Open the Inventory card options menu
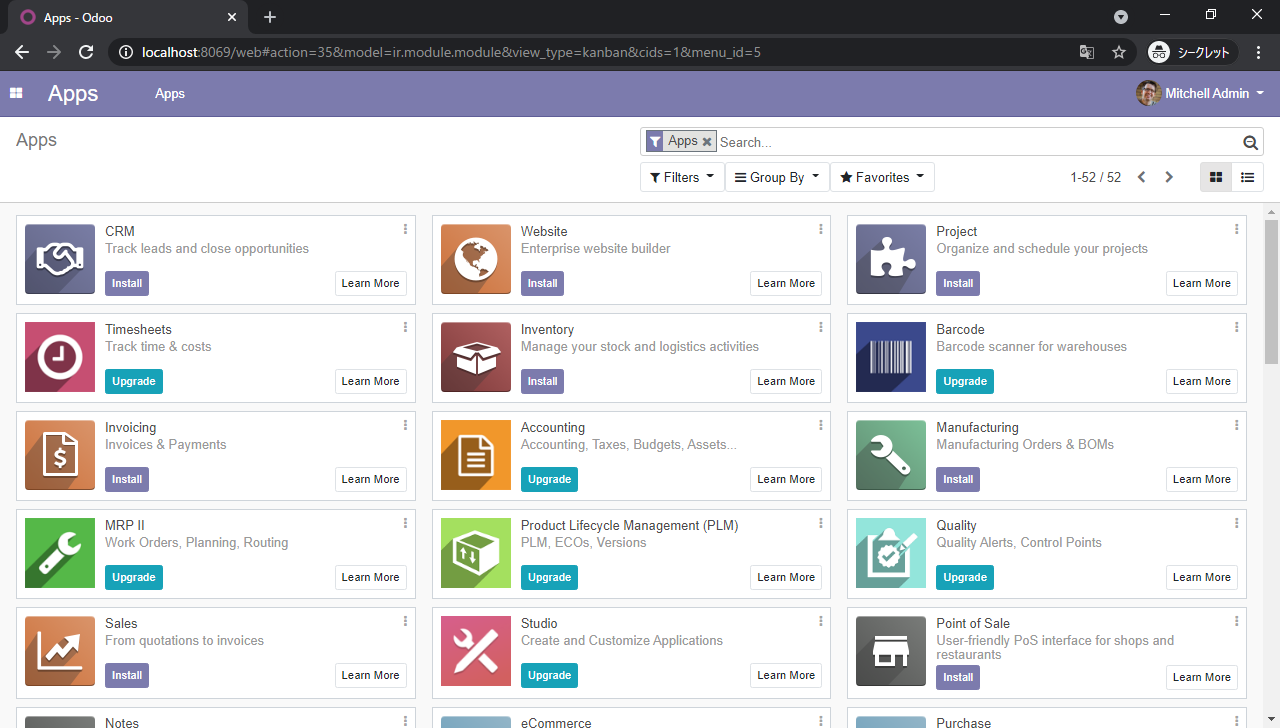Viewport: 1280px width, 728px height. [x=821, y=327]
